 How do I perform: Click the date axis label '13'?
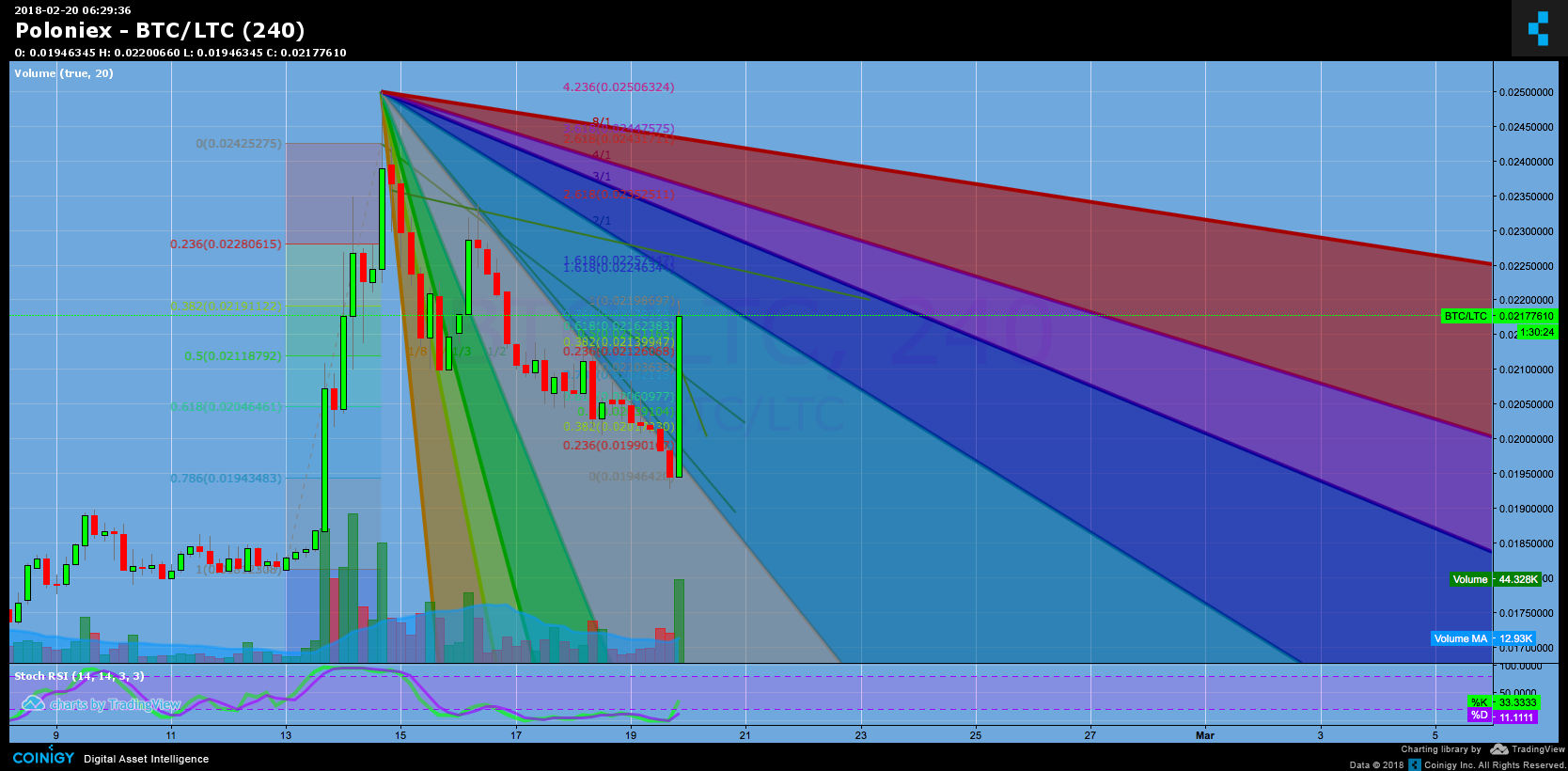click(286, 735)
